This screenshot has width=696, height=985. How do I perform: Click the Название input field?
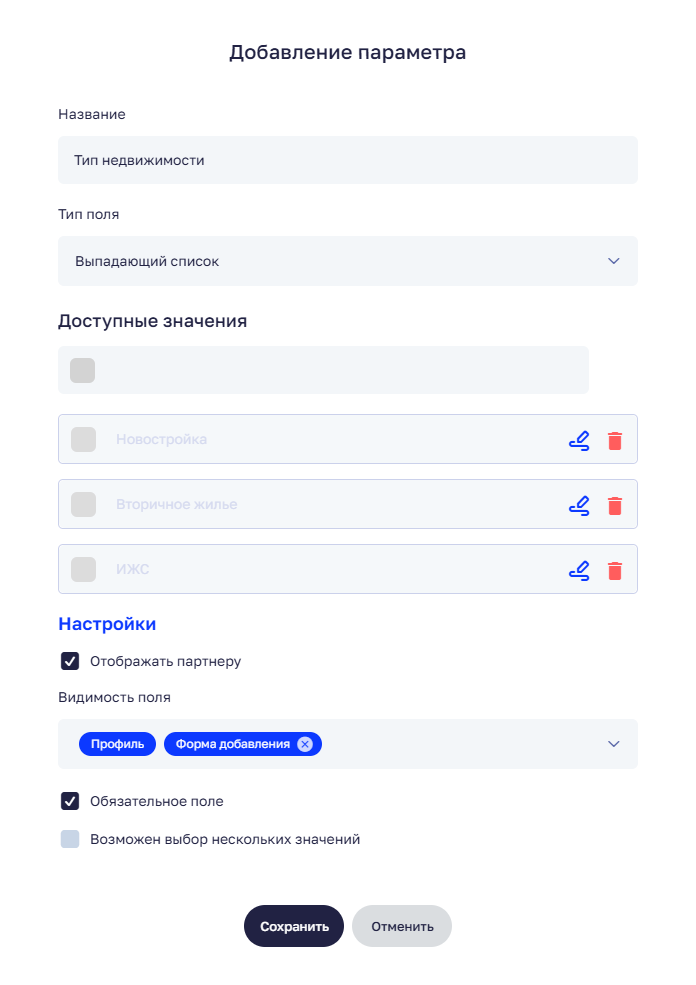tap(347, 160)
